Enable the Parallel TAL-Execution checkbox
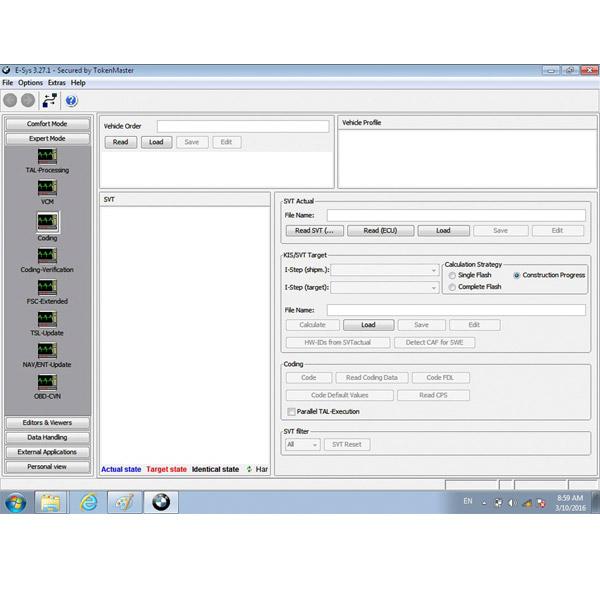 coord(291,411)
